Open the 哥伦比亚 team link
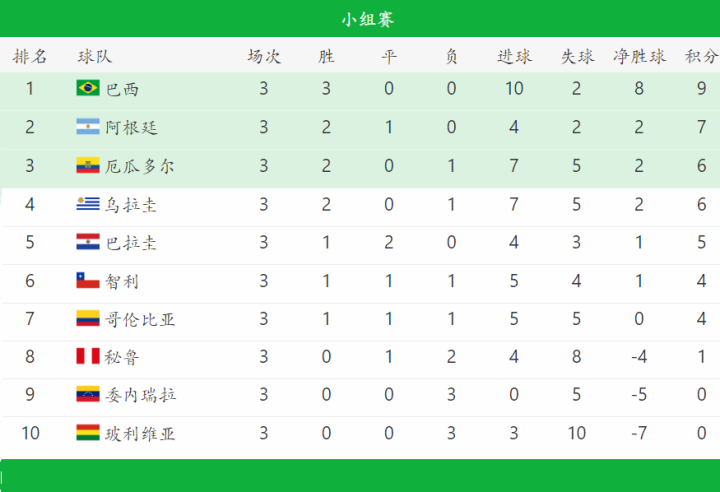The image size is (720, 492). click(140, 320)
